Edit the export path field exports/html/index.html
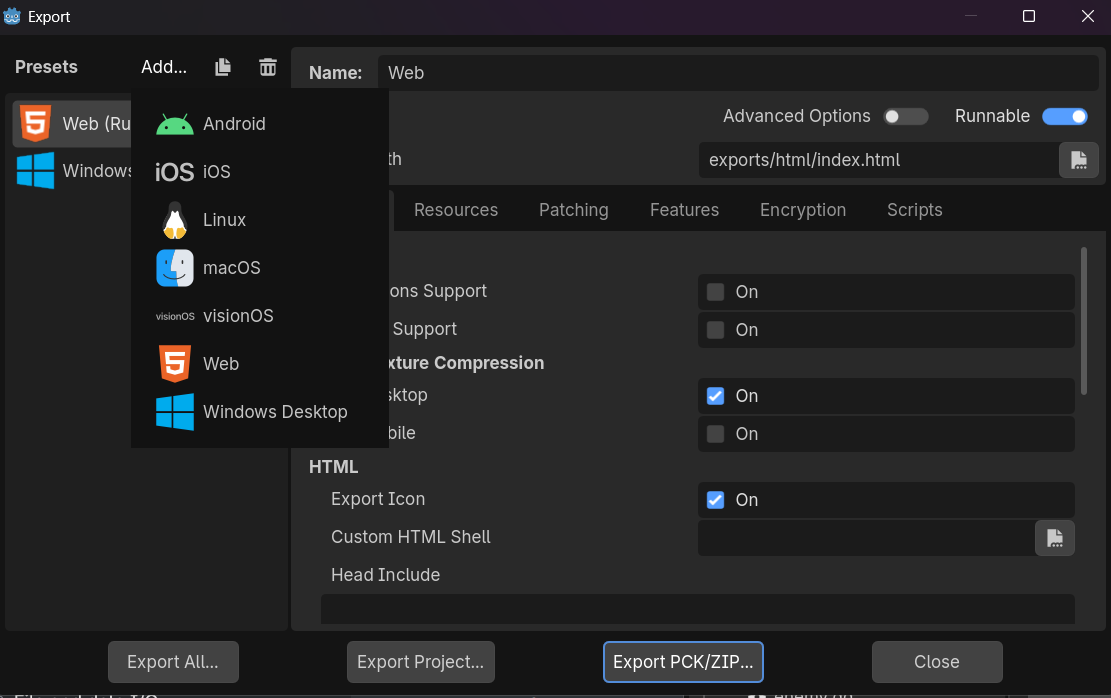Image resolution: width=1111 pixels, height=698 pixels. pos(879,160)
